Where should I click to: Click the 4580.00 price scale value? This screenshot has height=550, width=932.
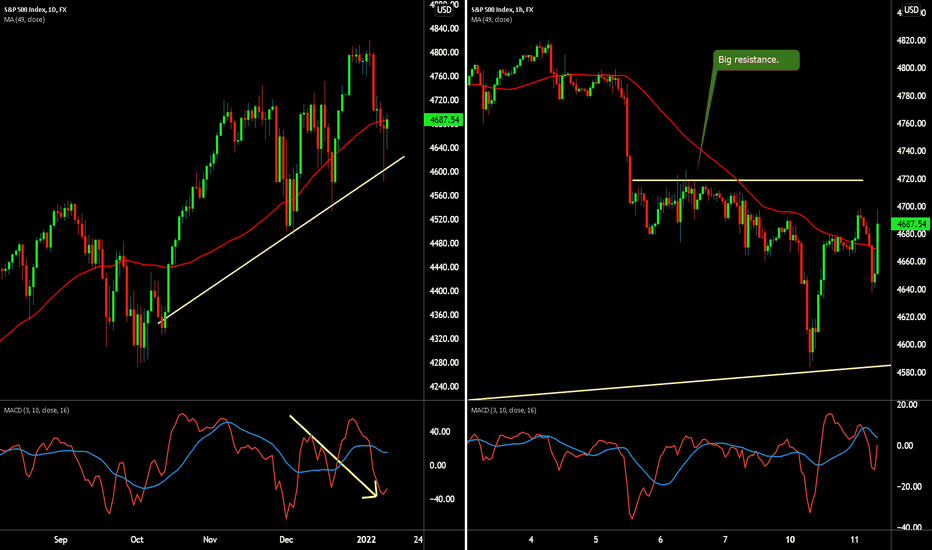[911, 372]
